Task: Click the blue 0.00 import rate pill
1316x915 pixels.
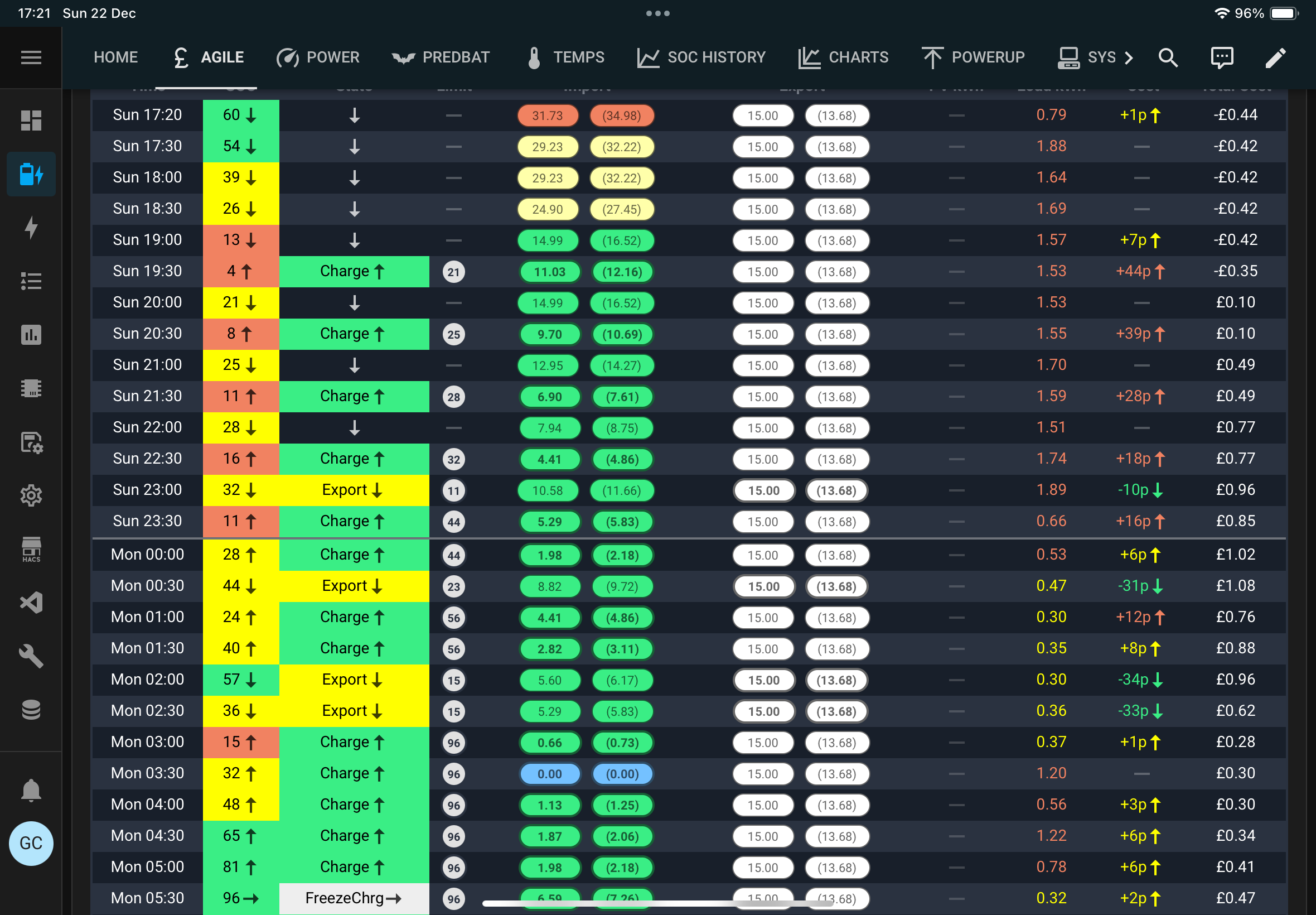Action: point(549,774)
